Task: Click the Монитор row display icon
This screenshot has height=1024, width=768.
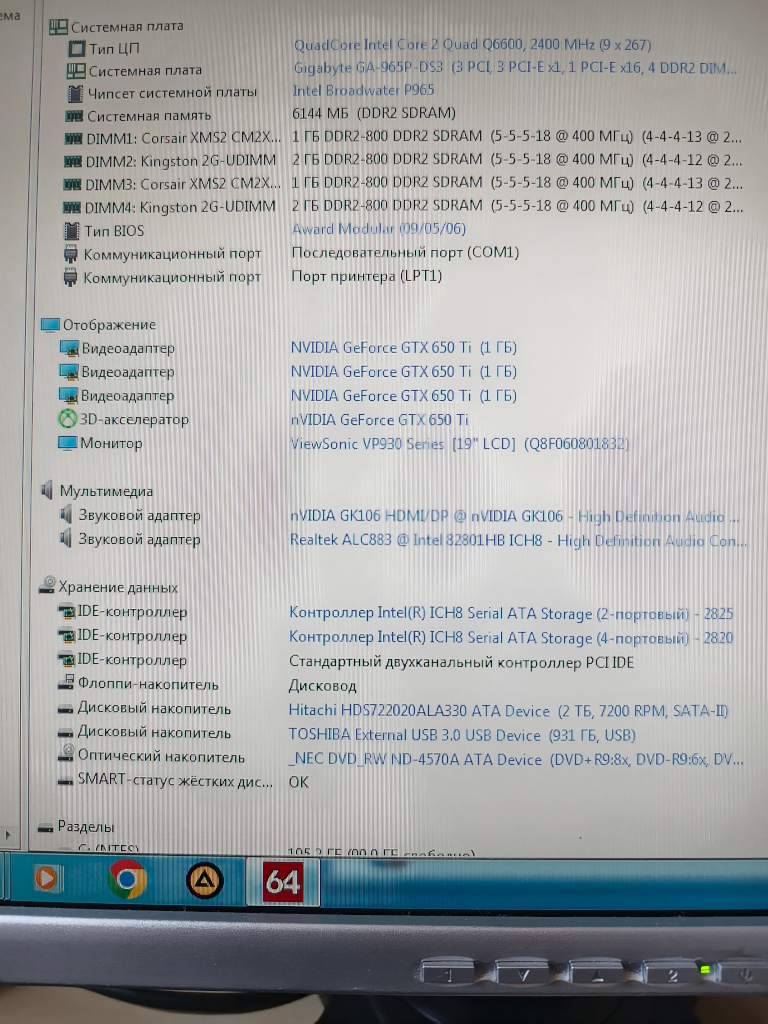Action: [x=67, y=443]
